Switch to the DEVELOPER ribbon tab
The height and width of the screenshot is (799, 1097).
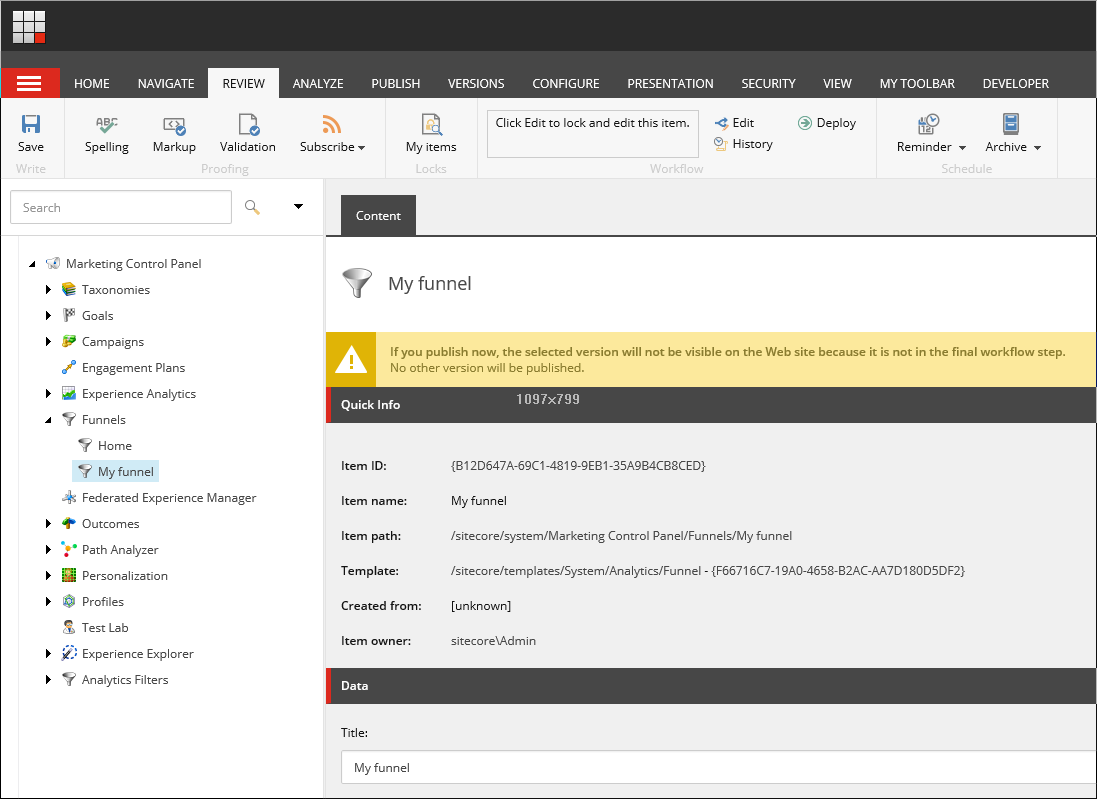click(1016, 83)
